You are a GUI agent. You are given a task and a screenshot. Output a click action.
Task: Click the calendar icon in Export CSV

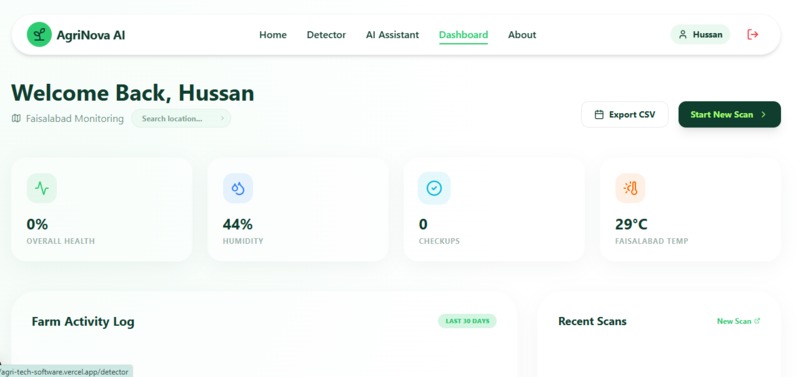pyautogui.click(x=599, y=115)
